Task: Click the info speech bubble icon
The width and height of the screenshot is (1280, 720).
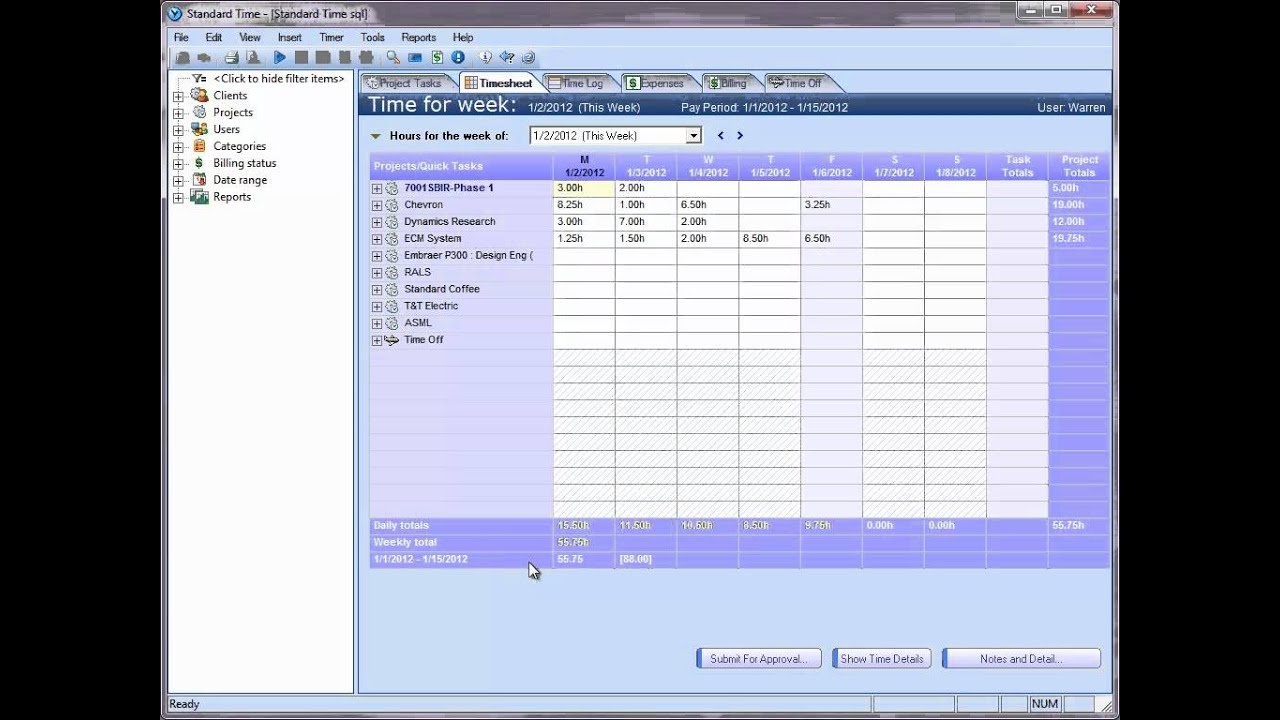Action: pyautogui.click(x=485, y=58)
